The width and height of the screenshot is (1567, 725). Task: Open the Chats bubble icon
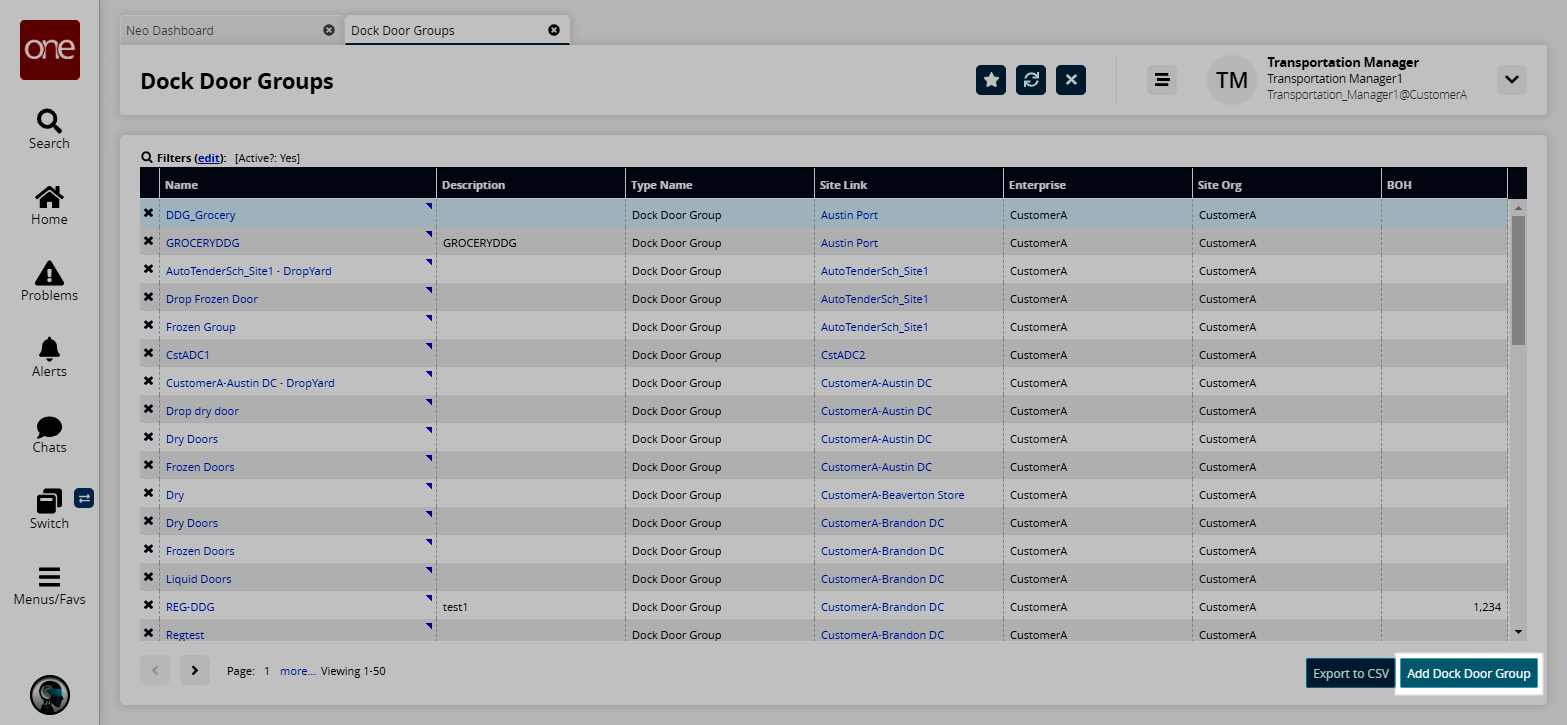[49, 433]
